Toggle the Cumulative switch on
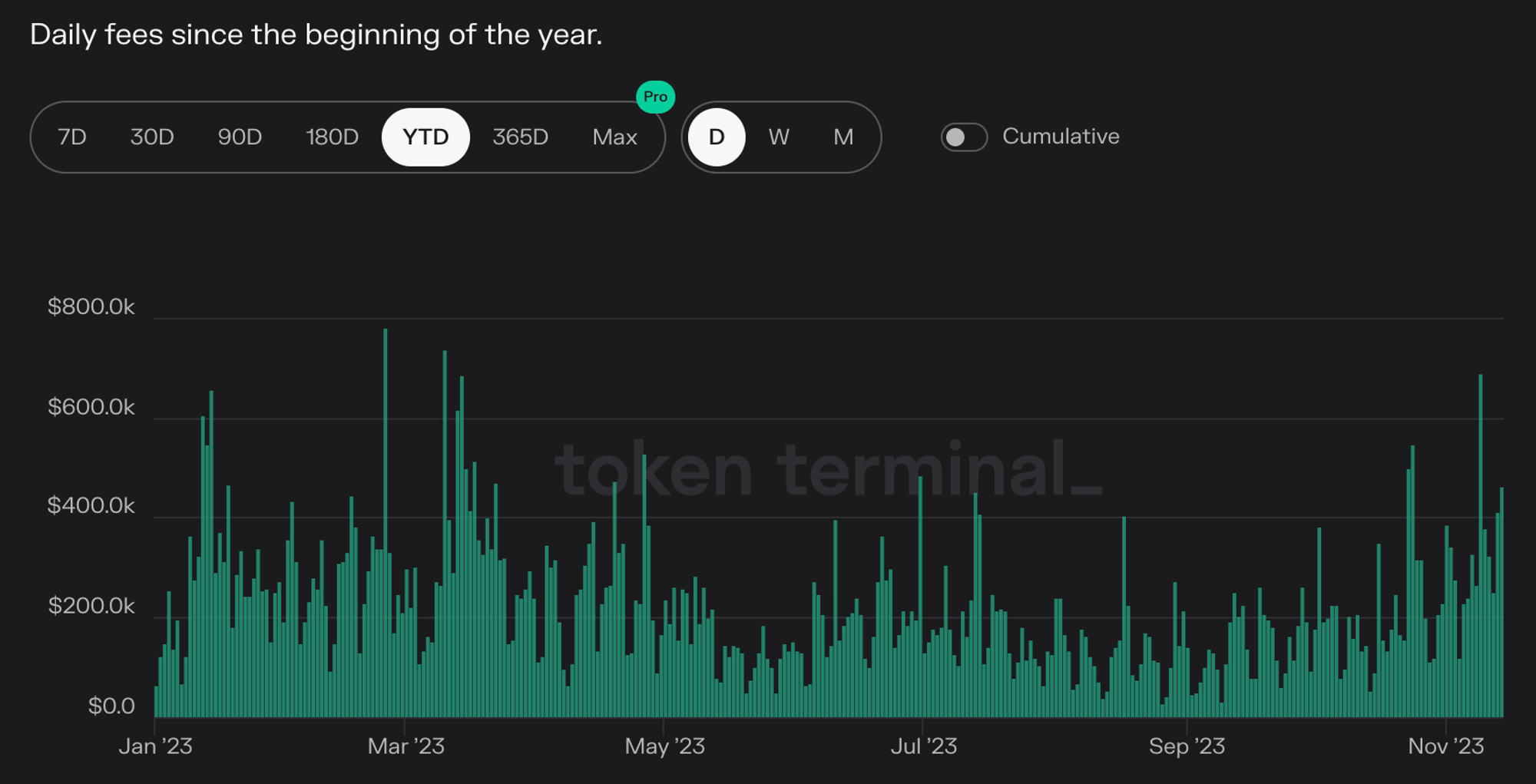 click(x=964, y=137)
